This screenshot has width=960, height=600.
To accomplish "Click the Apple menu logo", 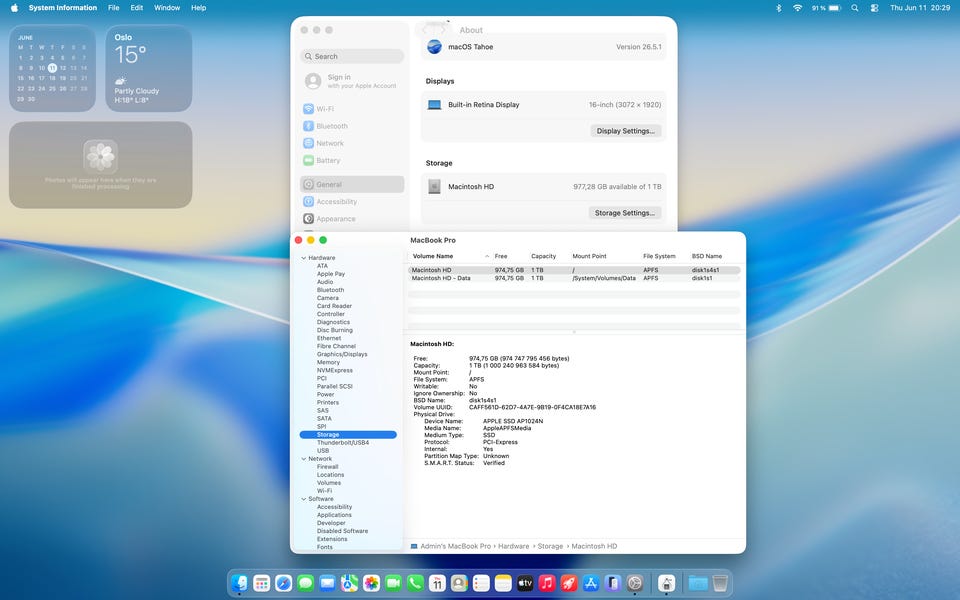I will coord(14,8).
